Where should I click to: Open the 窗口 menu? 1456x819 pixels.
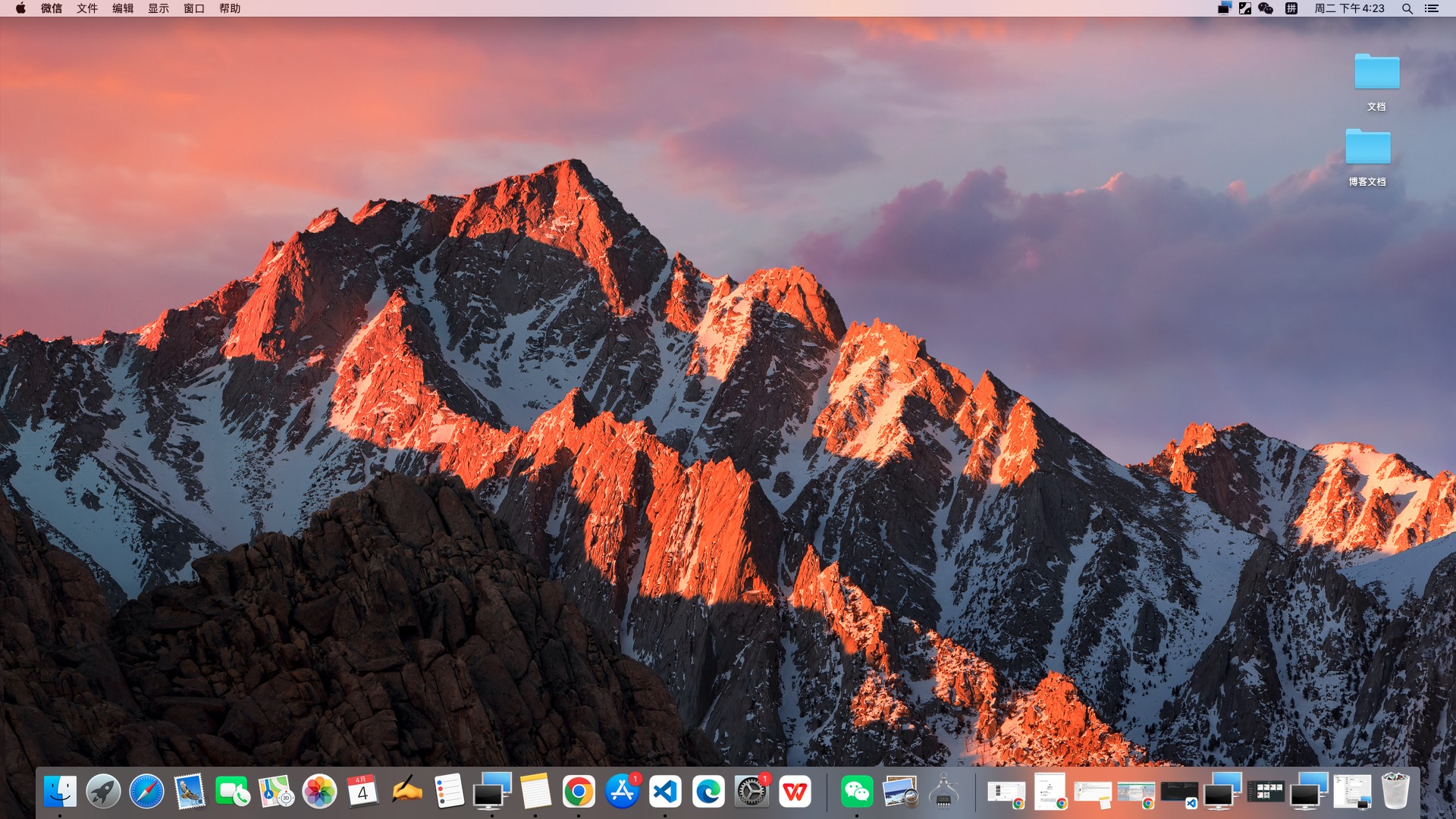(x=194, y=8)
